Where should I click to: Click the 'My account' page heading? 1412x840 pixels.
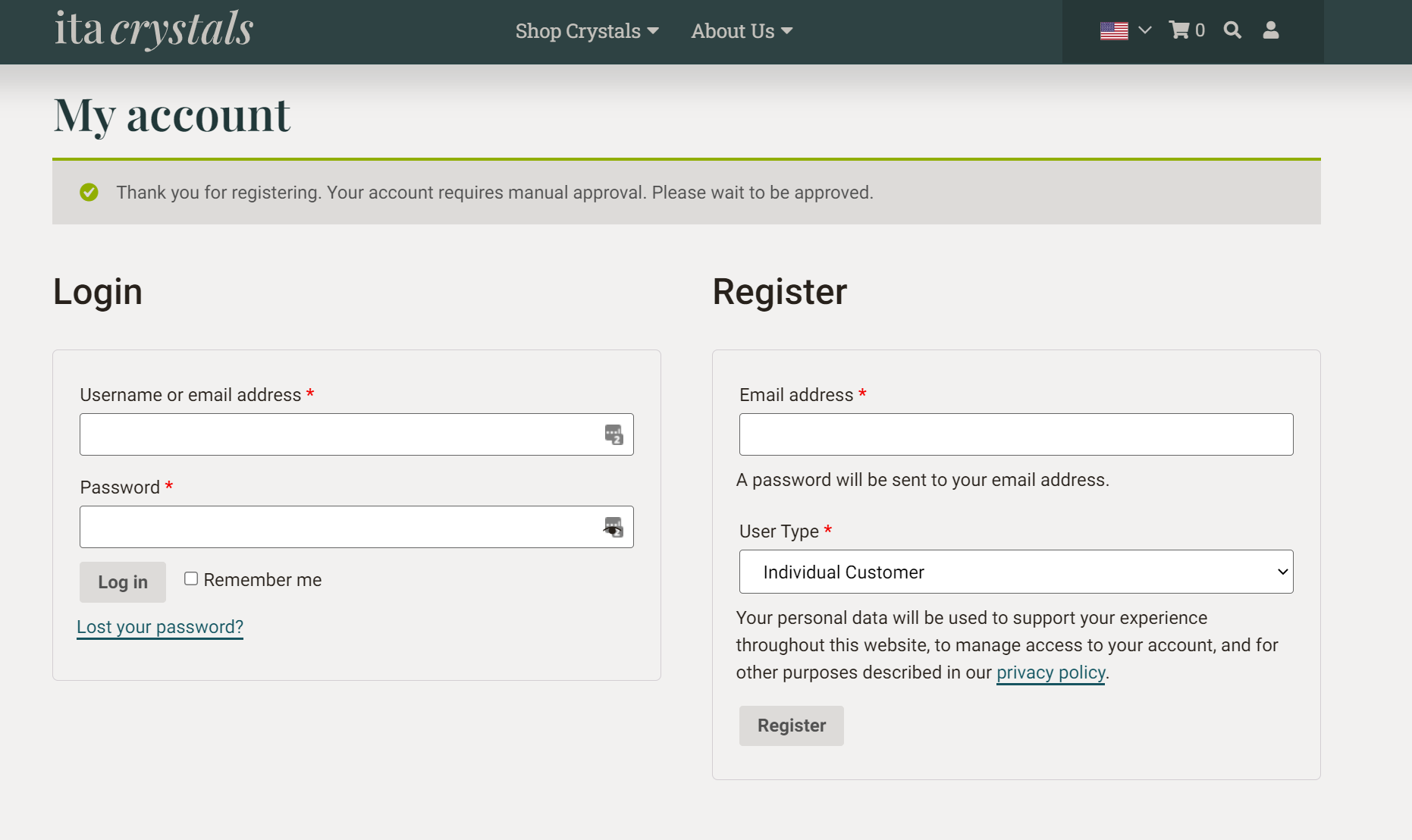(x=172, y=115)
